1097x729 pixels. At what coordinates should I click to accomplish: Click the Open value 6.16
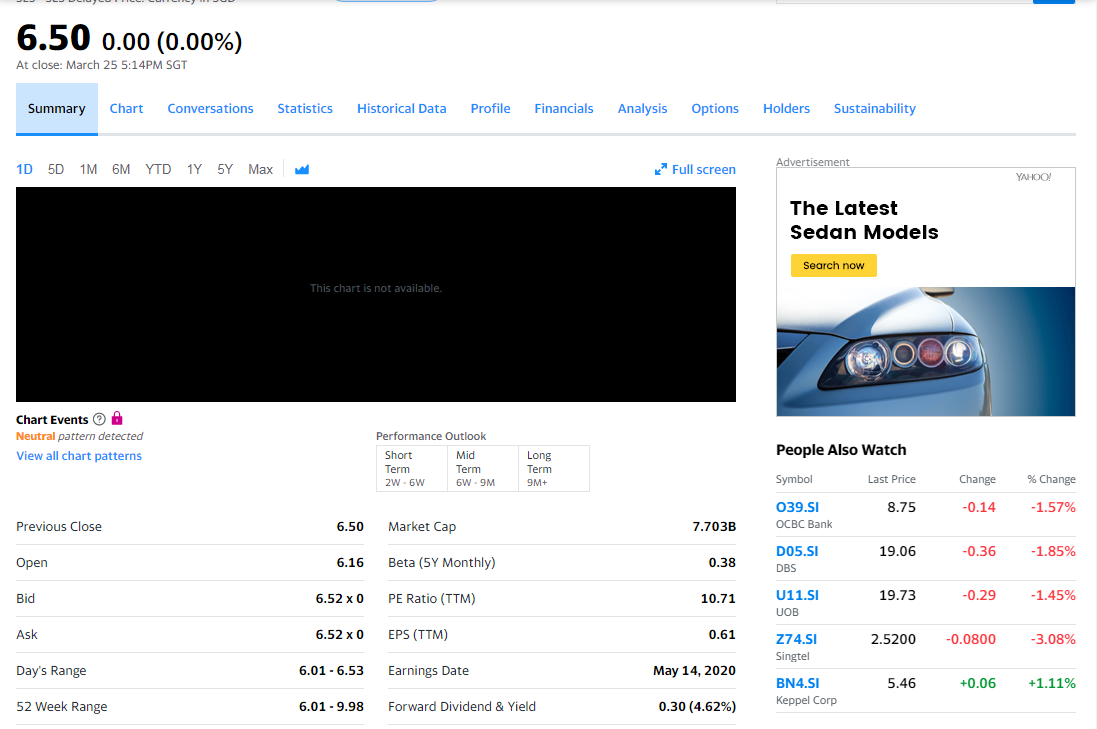(x=350, y=562)
